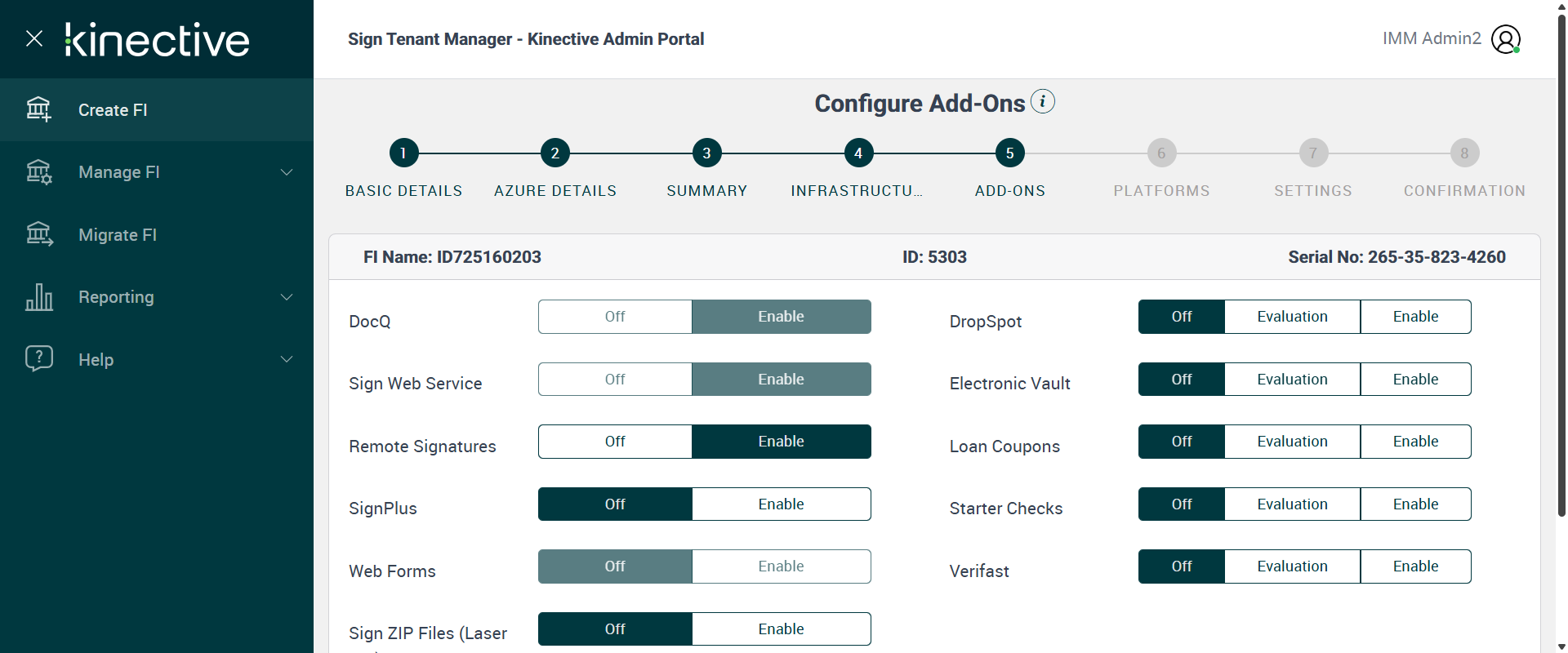Set DropSpot to Evaluation
The image size is (1568, 653).
click(1292, 317)
